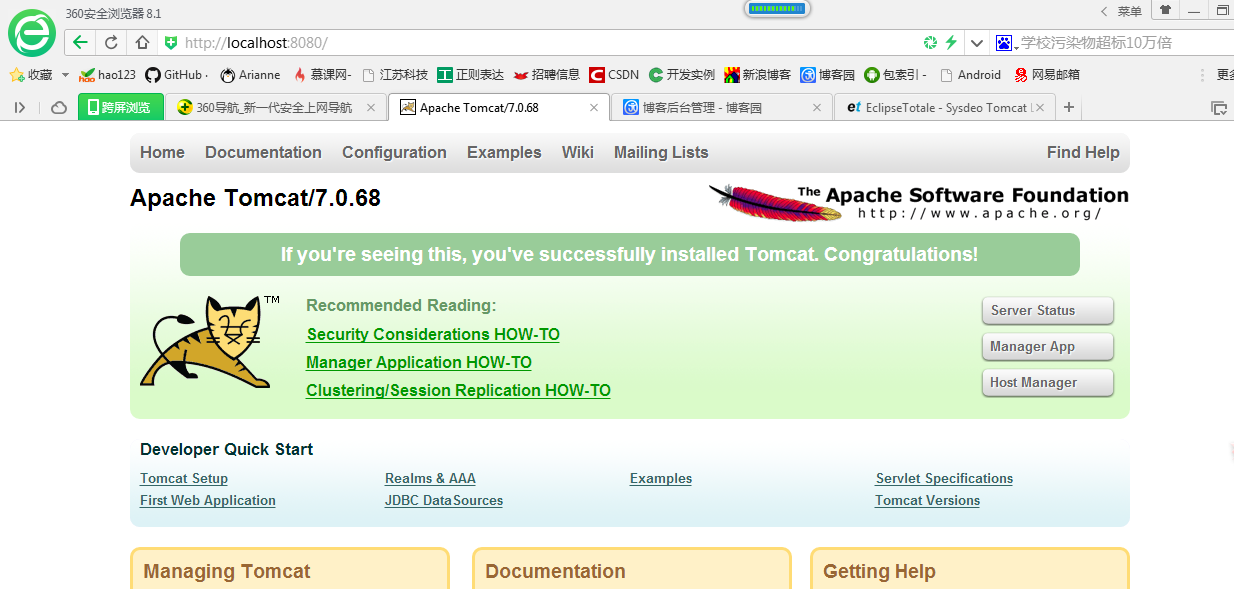Open a new tab with the plus icon
The width and height of the screenshot is (1234, 589).
tap(1069, 107)
